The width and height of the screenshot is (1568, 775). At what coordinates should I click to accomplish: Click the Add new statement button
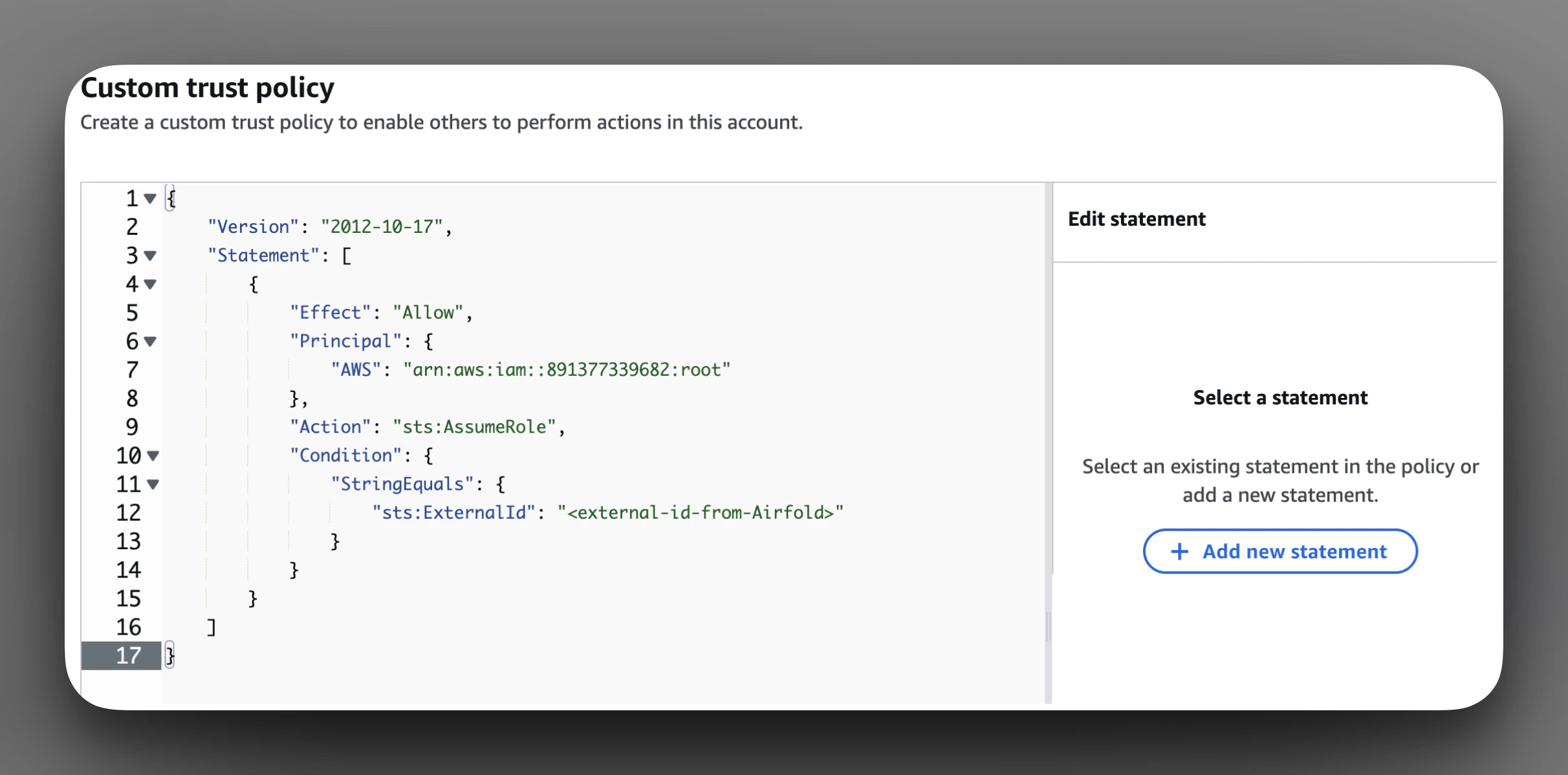pyautogui.click(x=1279, y=551)
